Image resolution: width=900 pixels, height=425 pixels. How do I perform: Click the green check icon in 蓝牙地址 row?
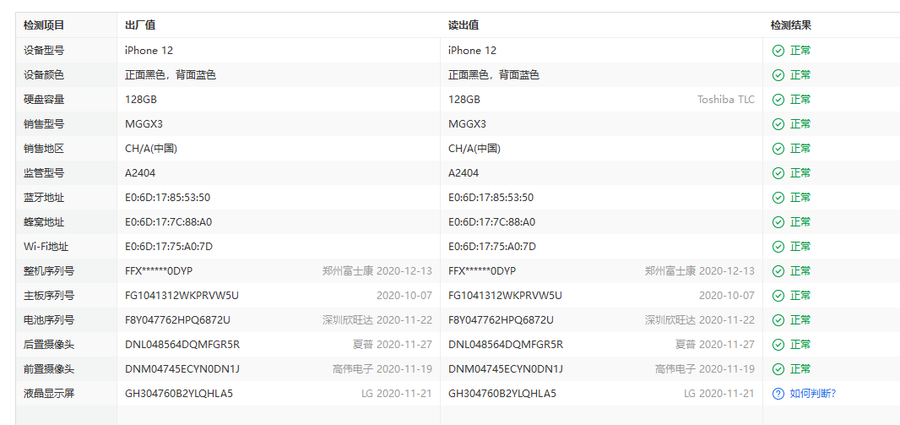[778, 198]
